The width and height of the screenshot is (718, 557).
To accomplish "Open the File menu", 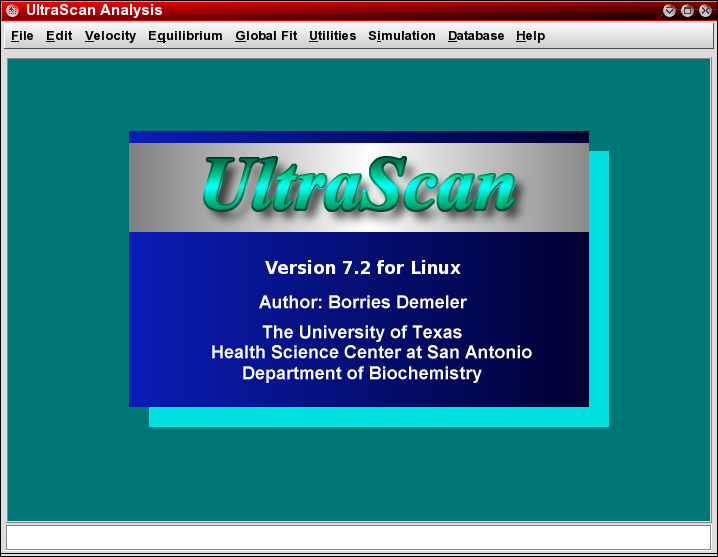I will (22, 36).
